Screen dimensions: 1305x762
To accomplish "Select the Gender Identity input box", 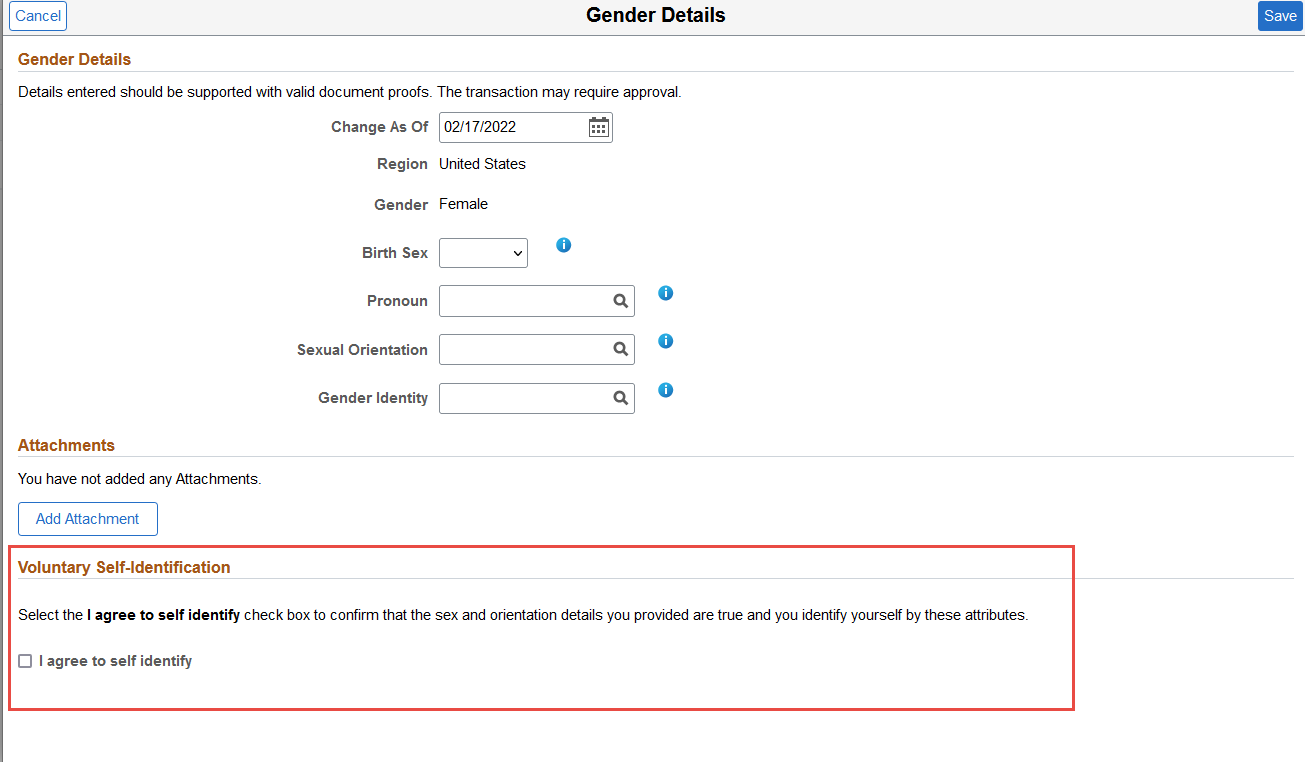I will [x=523, y=398].
